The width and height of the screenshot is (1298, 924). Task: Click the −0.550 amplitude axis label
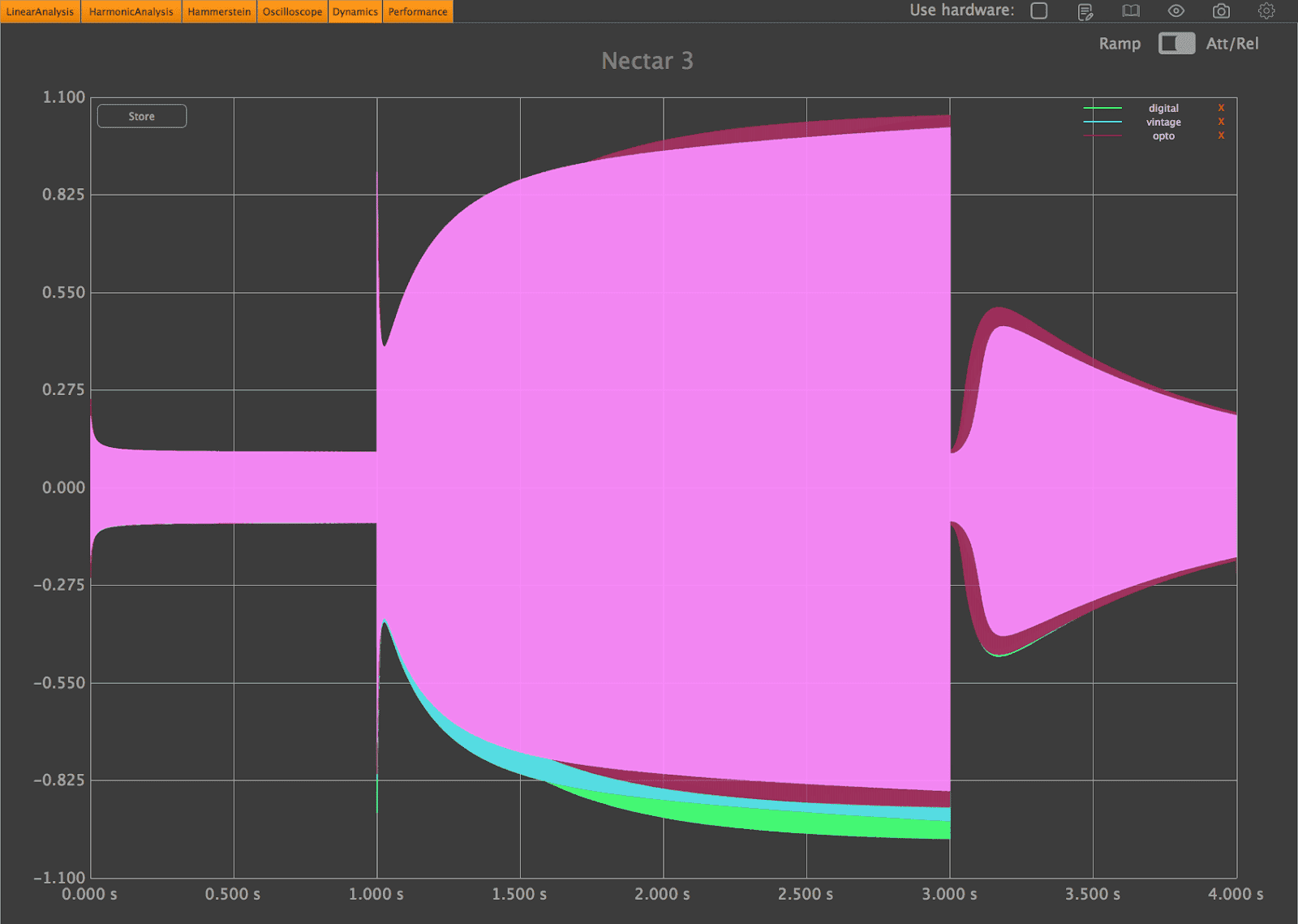tap(59, 683)
